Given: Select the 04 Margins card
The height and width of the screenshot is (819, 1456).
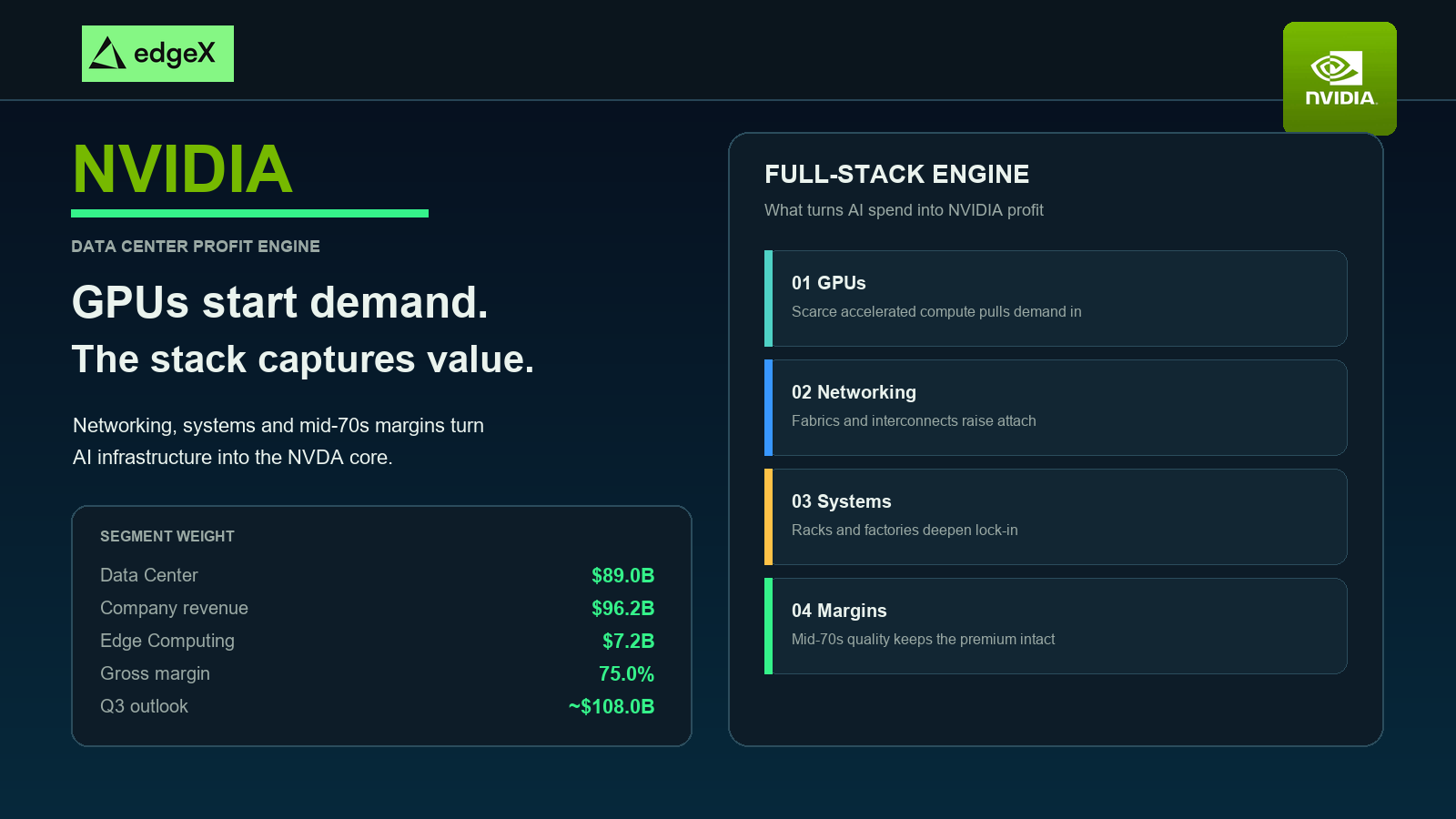Looking at the screenshot, I should (1056, 626).
